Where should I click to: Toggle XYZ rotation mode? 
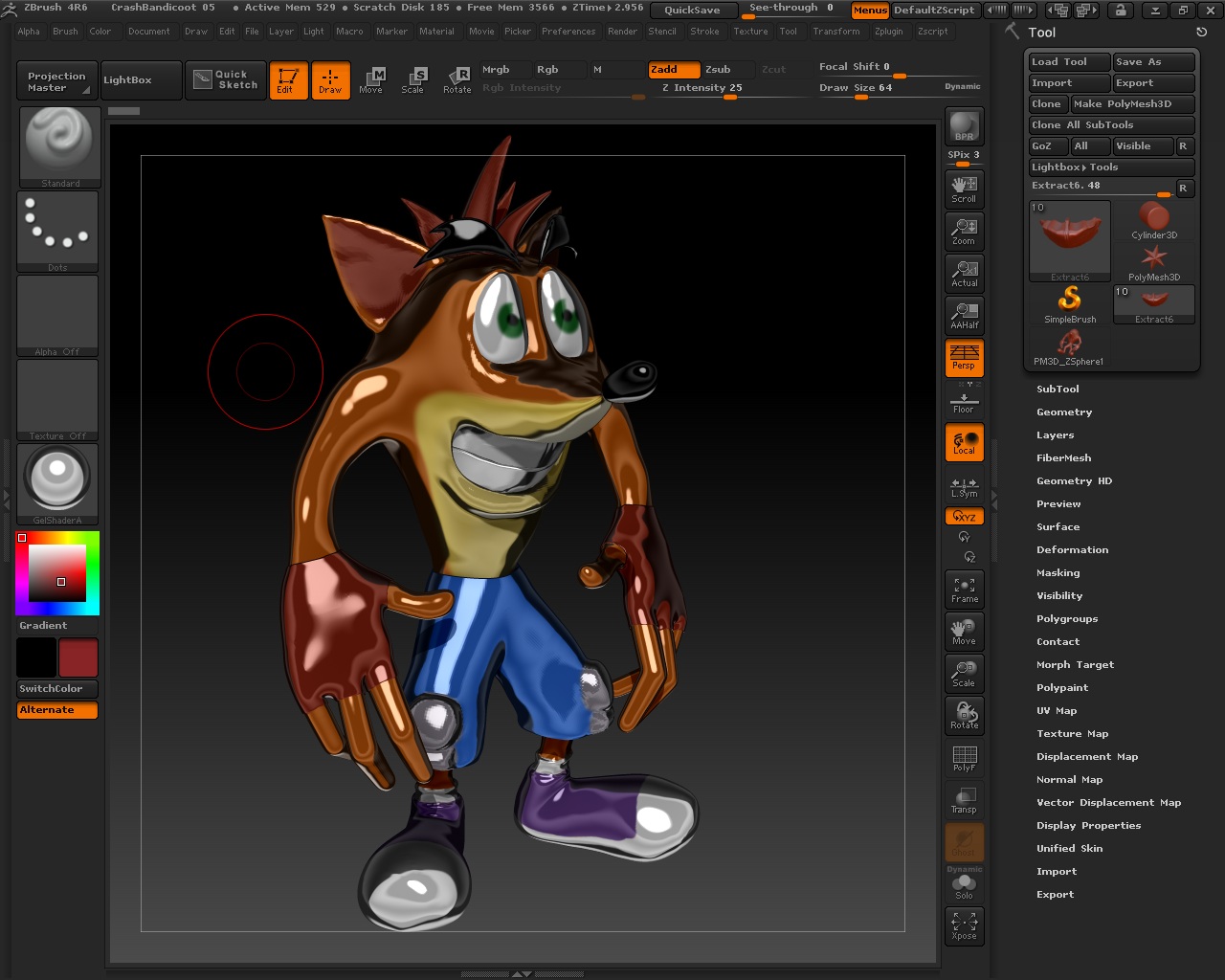coord(964,516)
